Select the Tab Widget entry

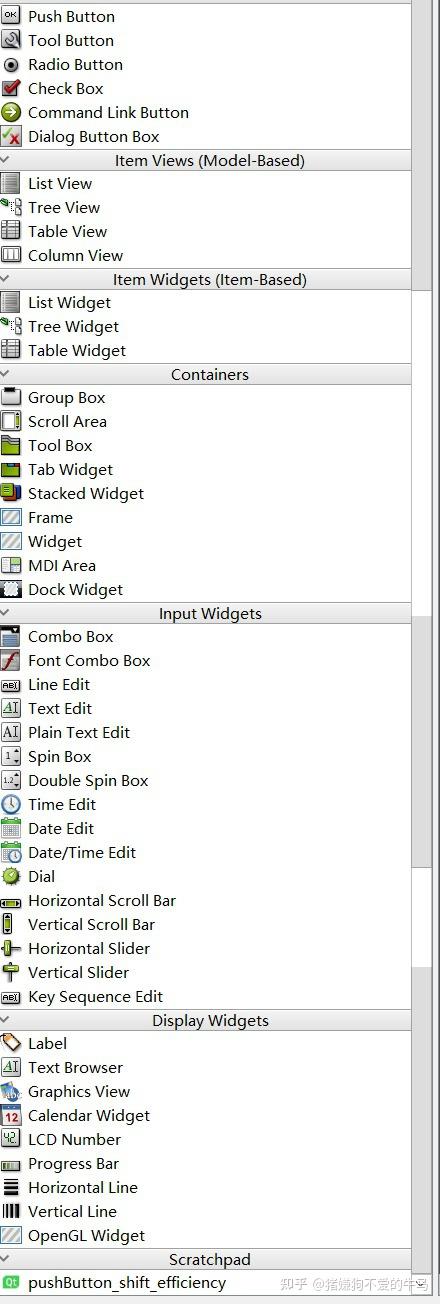(205, 469)
